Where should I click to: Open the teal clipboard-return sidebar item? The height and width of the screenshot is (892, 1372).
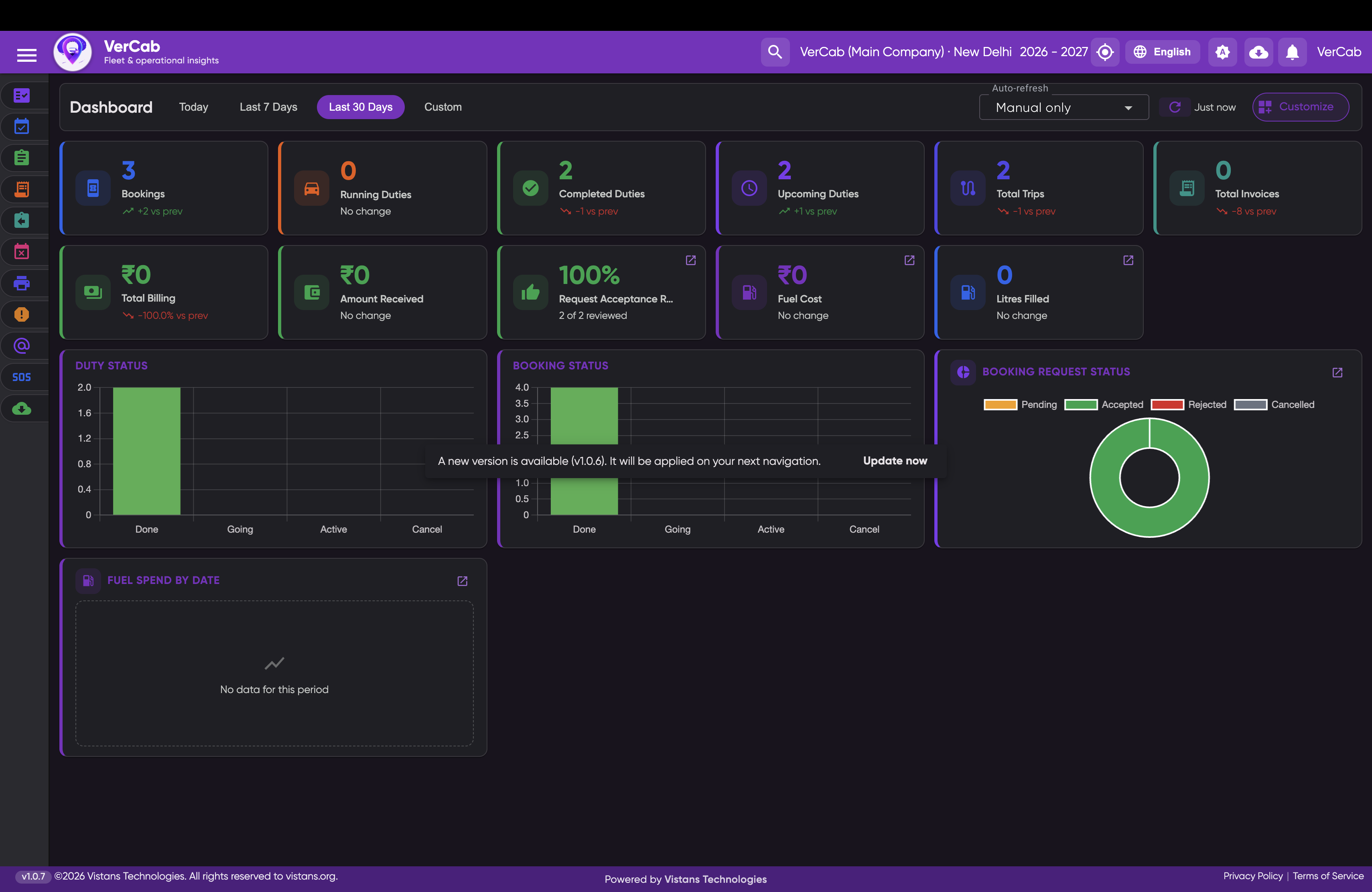(x=22, y=220)
